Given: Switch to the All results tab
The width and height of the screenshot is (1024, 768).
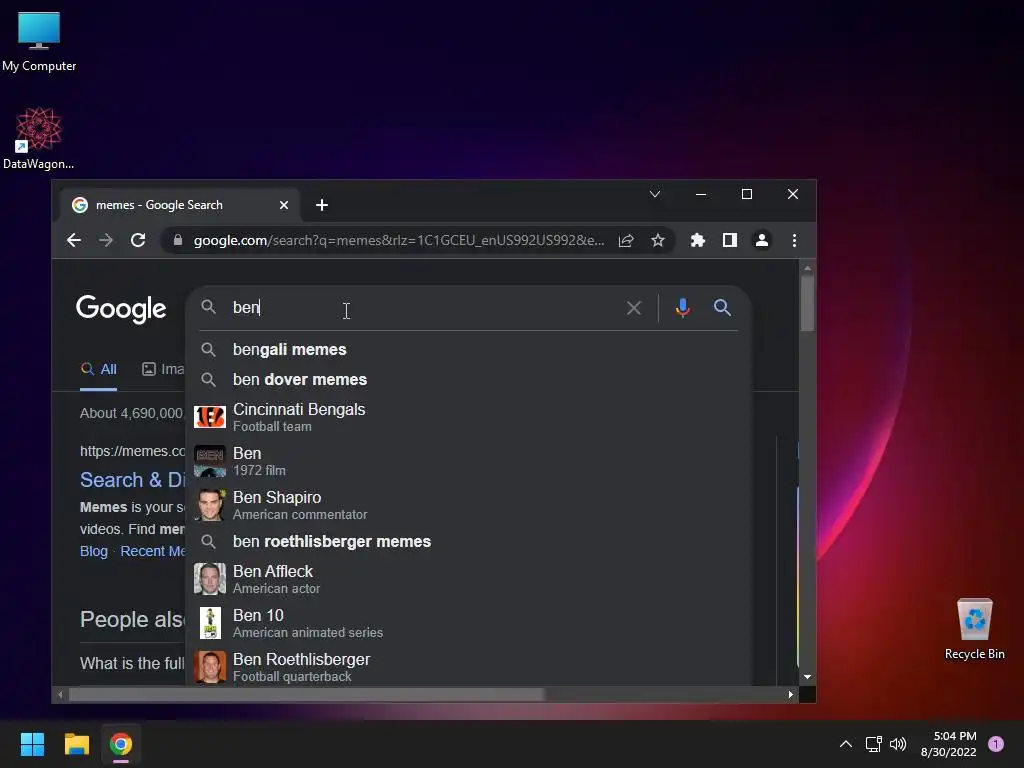Looking at the screenshot, I should 99,369.
